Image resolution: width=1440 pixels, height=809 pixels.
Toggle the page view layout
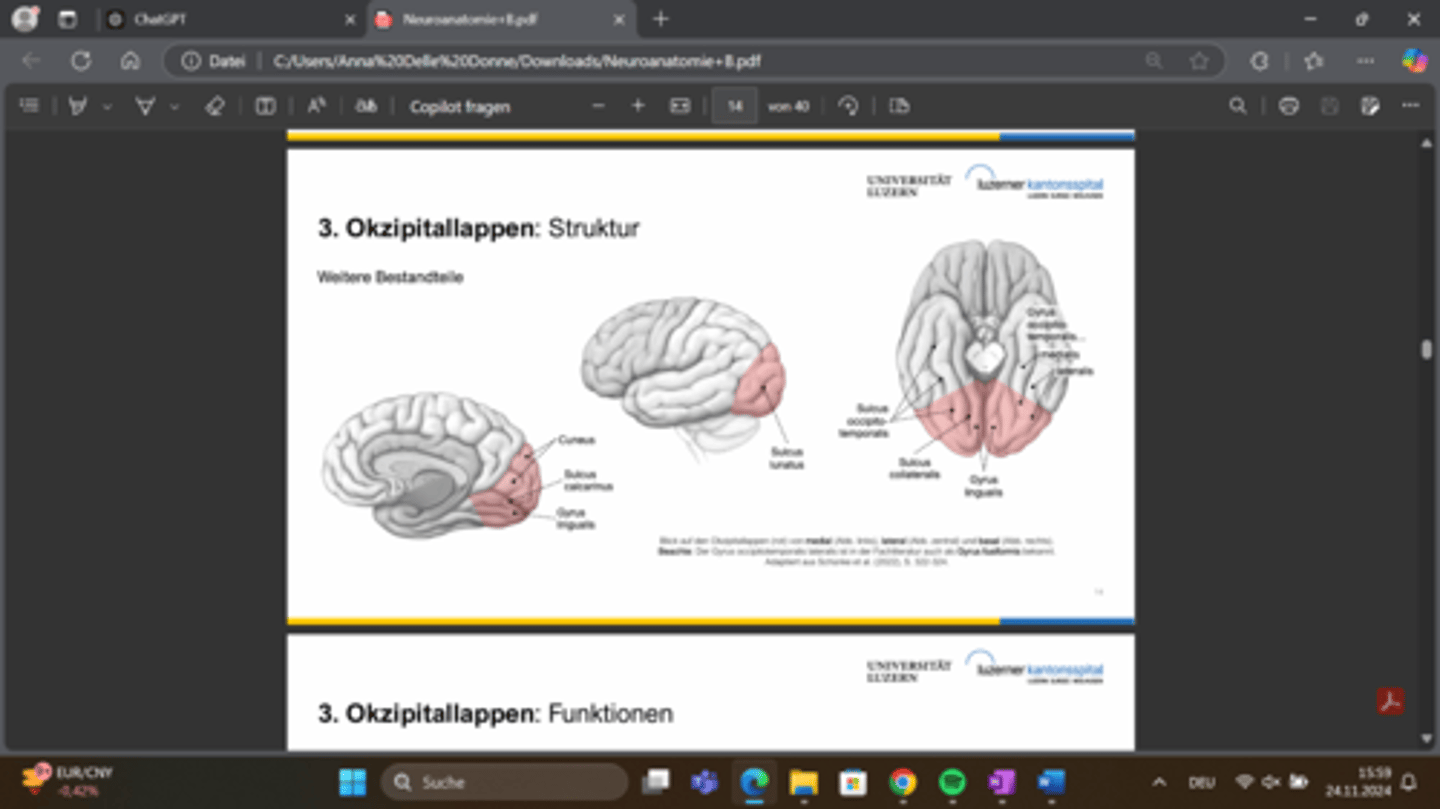tap(265, 106)
